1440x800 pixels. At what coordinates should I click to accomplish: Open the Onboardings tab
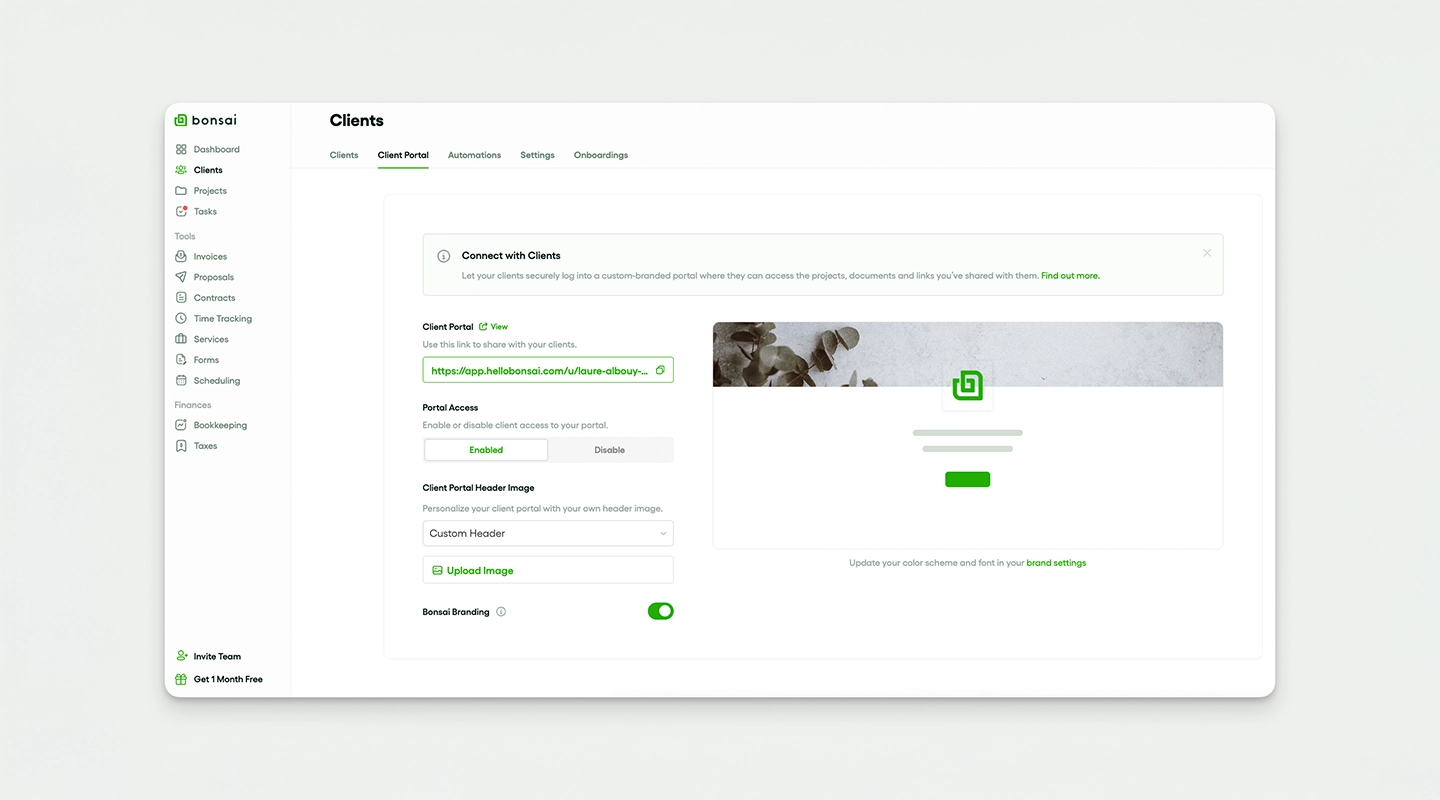click(x=601, y=155)
